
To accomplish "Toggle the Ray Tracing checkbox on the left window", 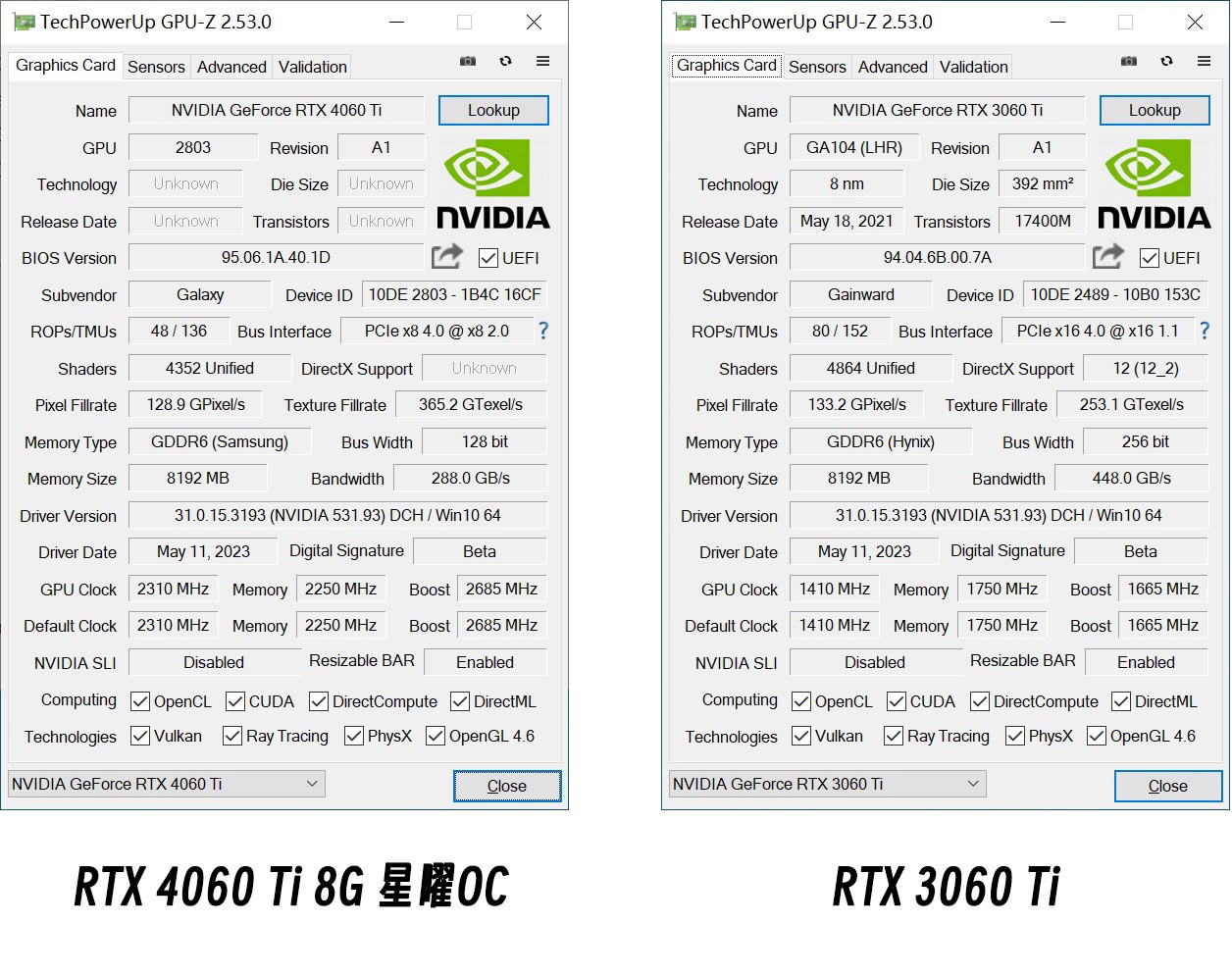I will point(231,736).
